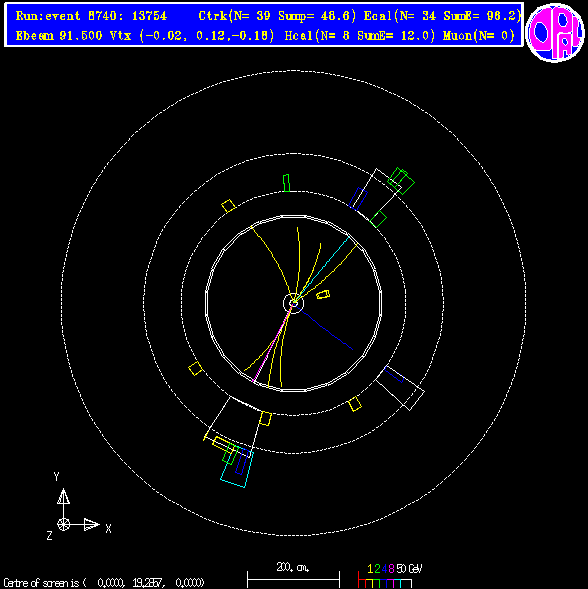The width and height of the screenshot is (588, 589).
Task: Click the Ecal N=34 SumE summary
Action: coord(443,16)
